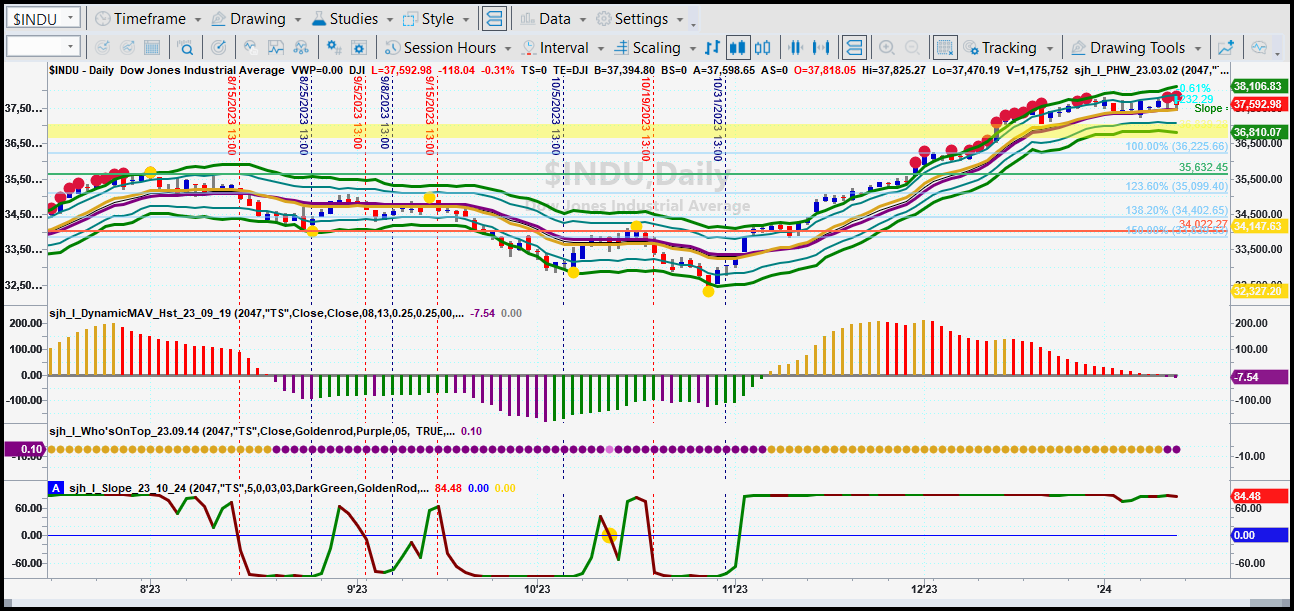Switch to hollow candlestick chart type
1294x611 pixels.
point(764,47)
